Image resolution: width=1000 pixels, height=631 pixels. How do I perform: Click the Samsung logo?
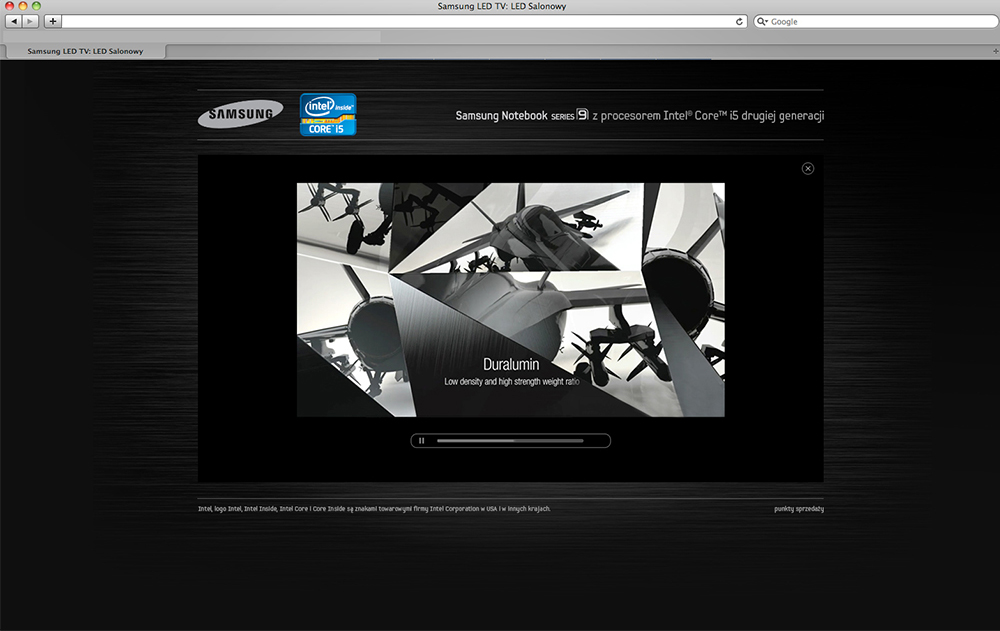point(240,114)
